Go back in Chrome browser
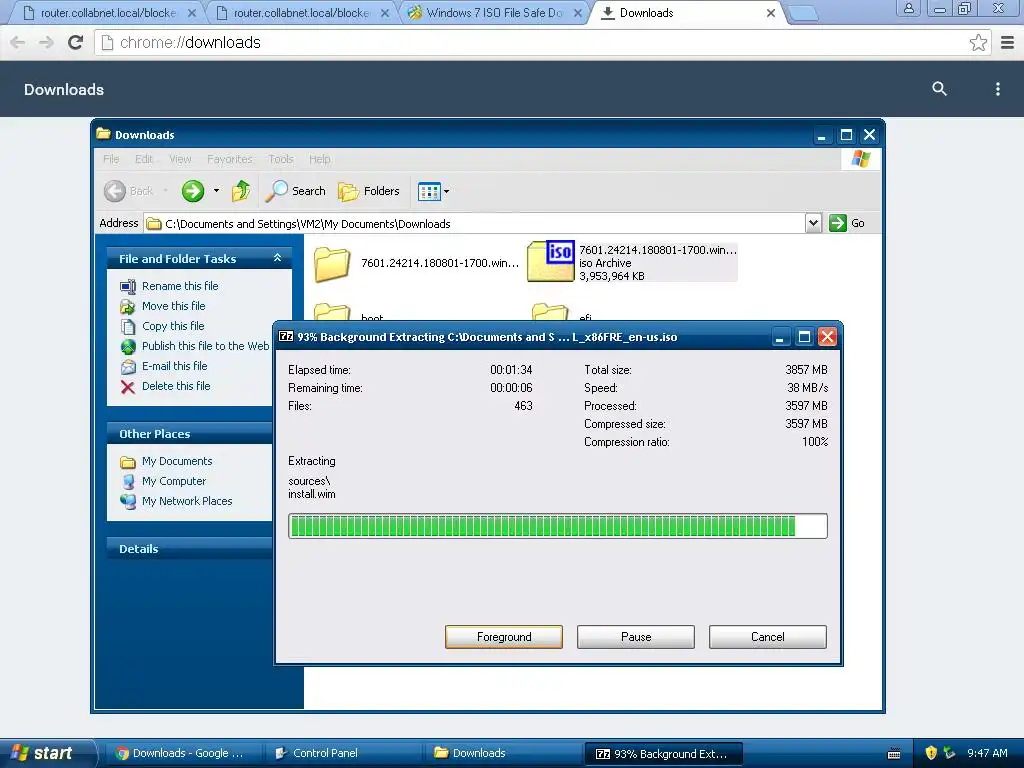Image resolution: width=1024 pixels, height=768 pixels. [18, 42]
